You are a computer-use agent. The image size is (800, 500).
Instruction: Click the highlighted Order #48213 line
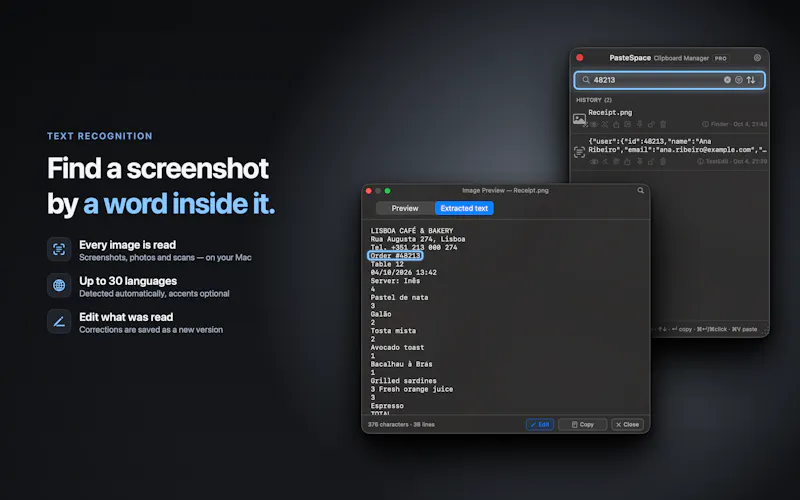[x=395, y=256]
